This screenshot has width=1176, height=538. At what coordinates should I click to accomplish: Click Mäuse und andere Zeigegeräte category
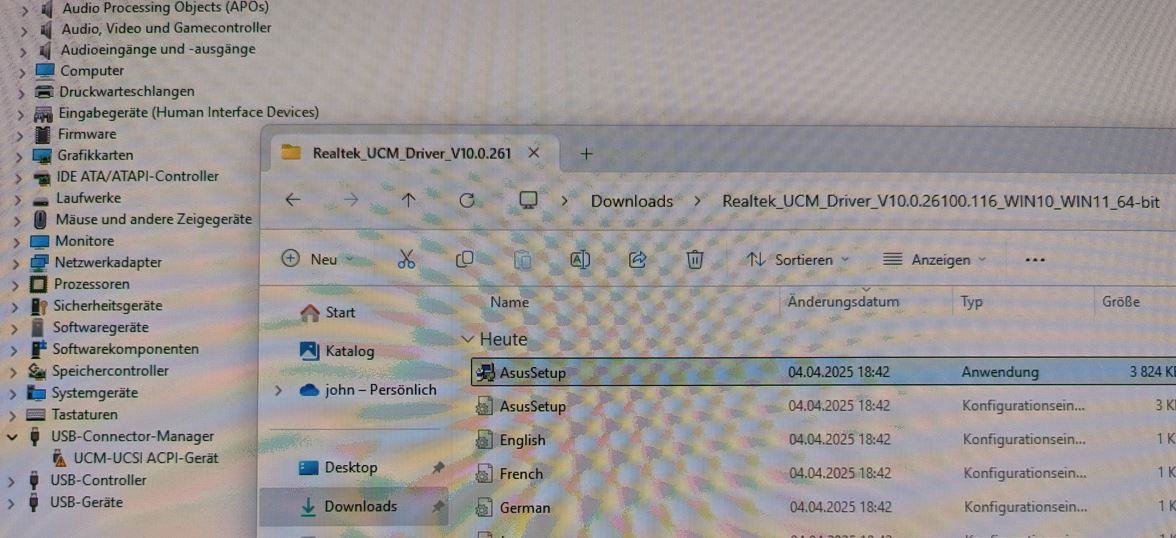pos(142,220)
